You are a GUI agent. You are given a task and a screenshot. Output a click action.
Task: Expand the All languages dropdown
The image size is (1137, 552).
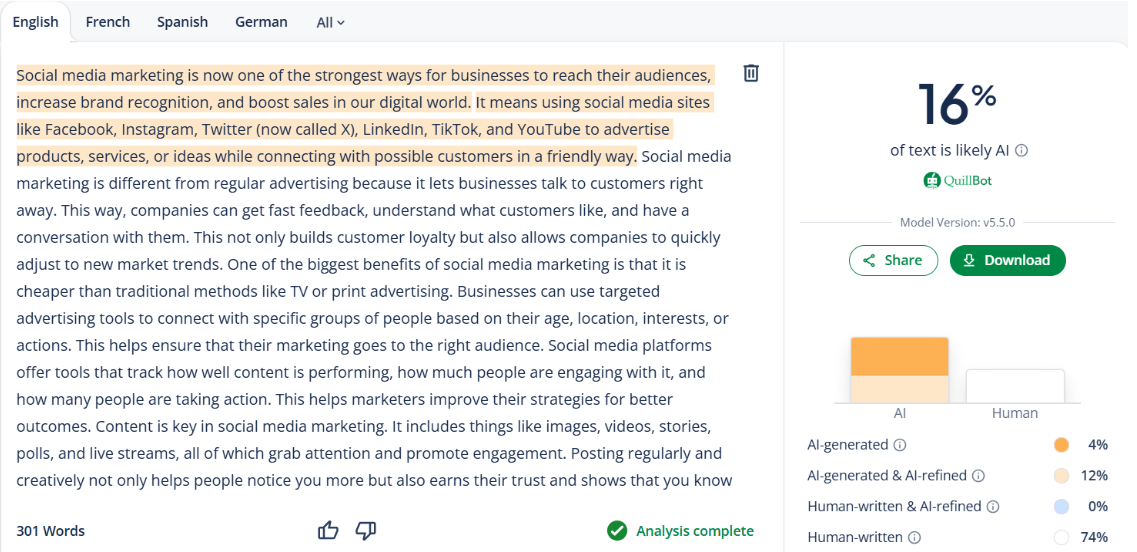coord(330,22)
